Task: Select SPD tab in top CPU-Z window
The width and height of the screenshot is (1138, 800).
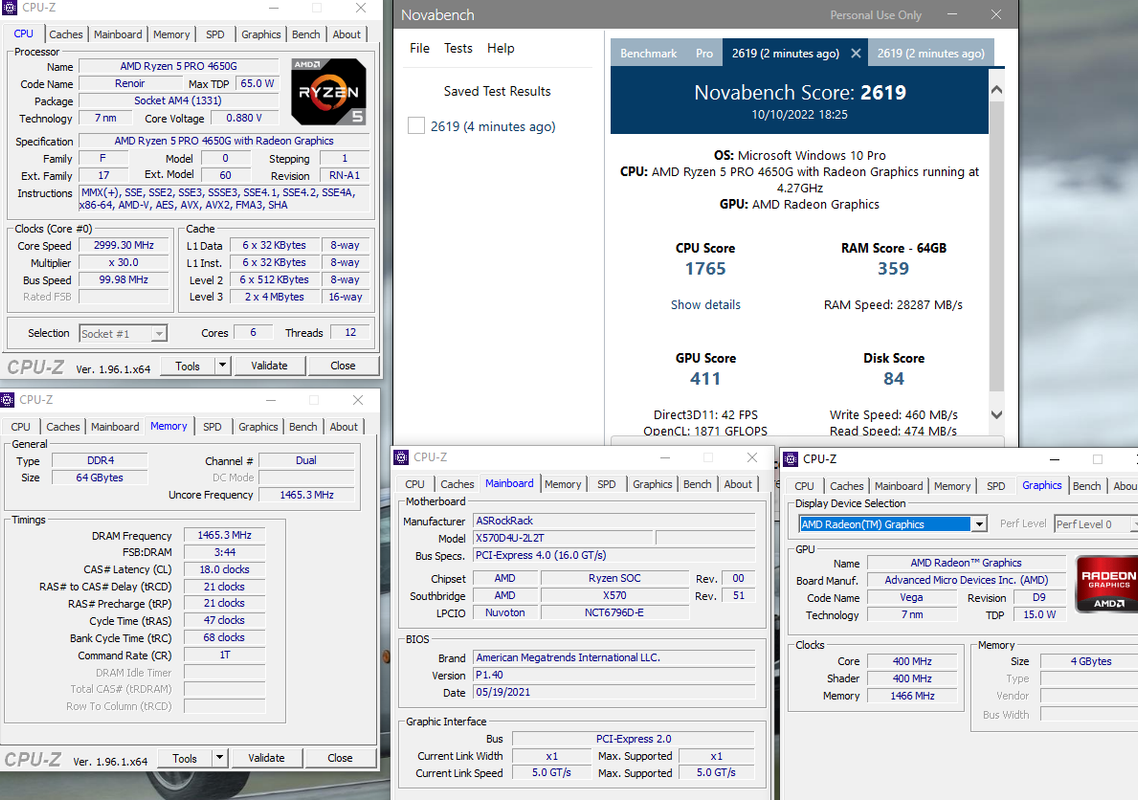Action: click(x=215, y=34)
